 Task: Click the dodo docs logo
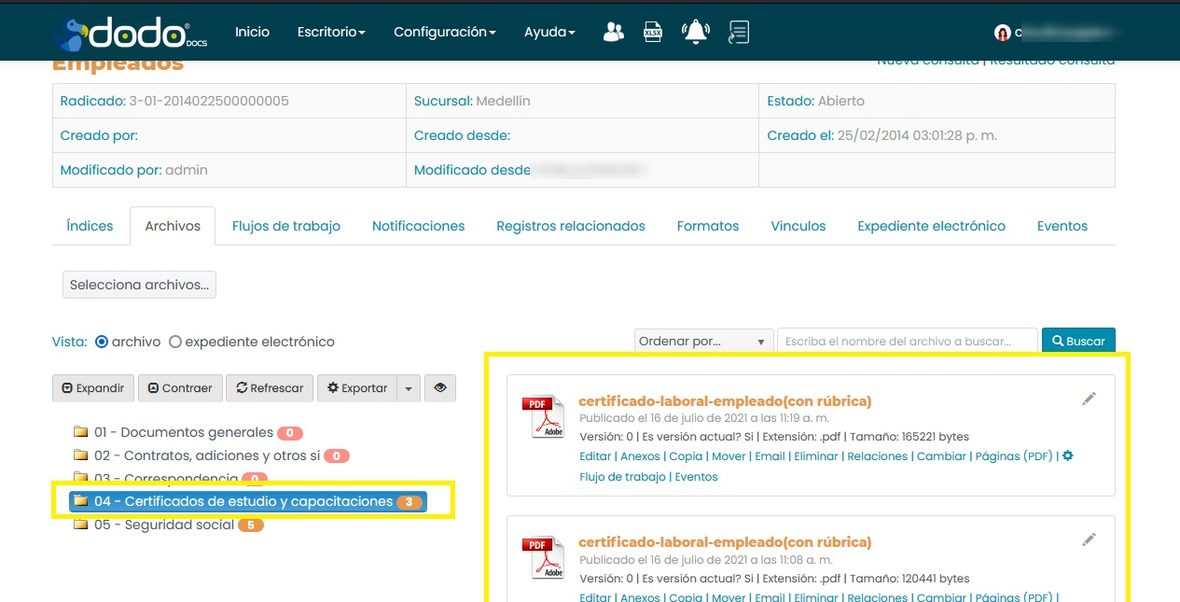tap(129, 32)
